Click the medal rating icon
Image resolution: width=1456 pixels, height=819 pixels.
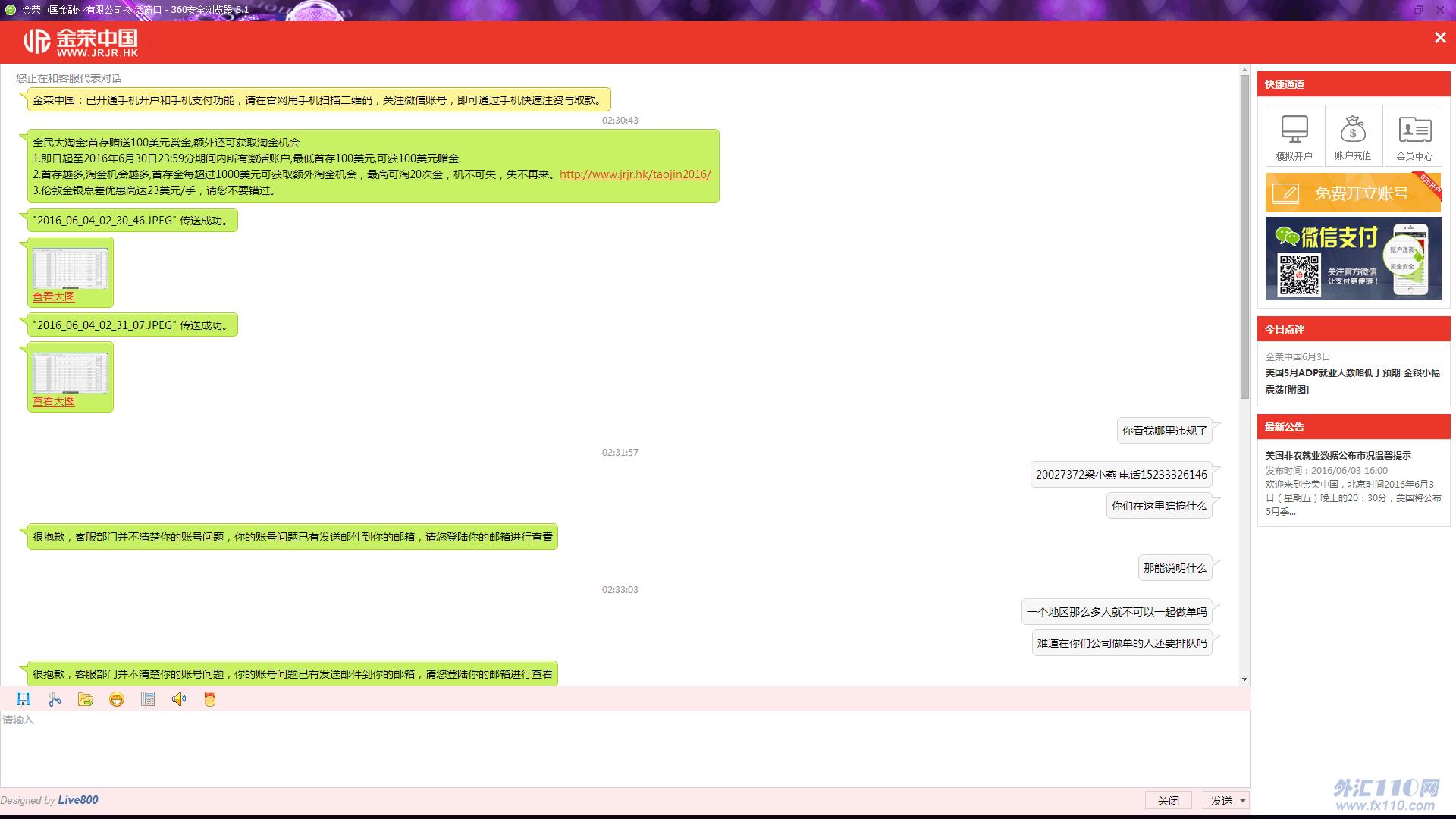click(210, 699)
